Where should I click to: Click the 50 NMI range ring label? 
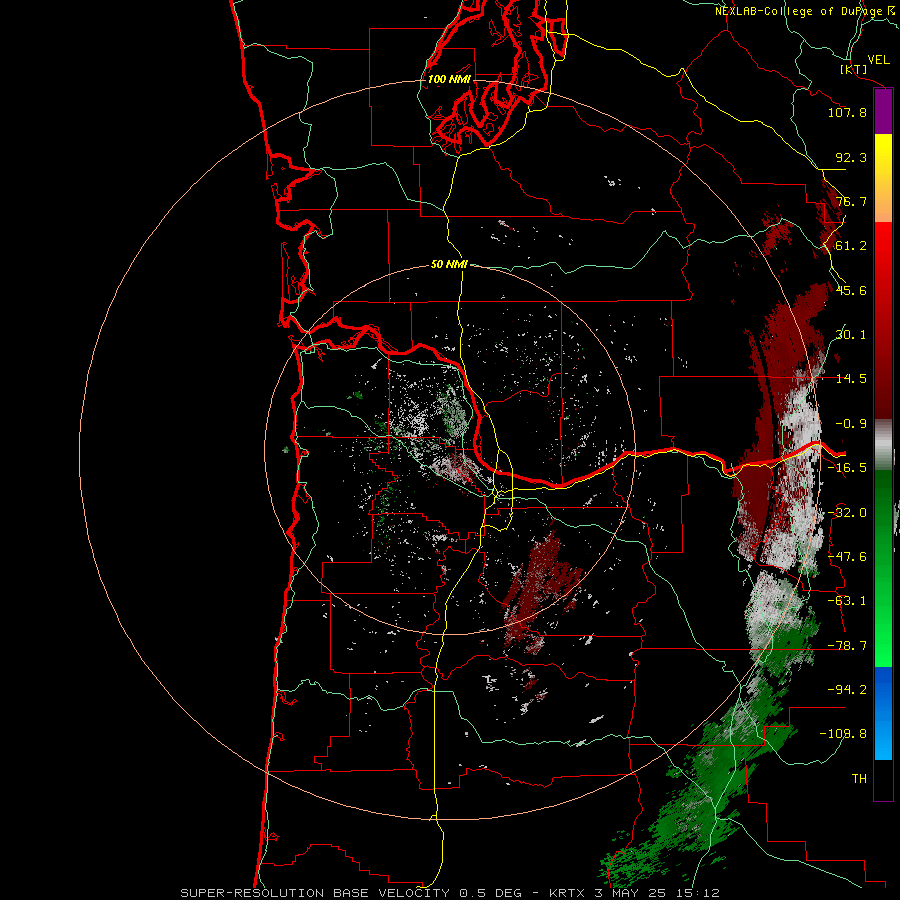pyautogui.click(x=449, y=264)
